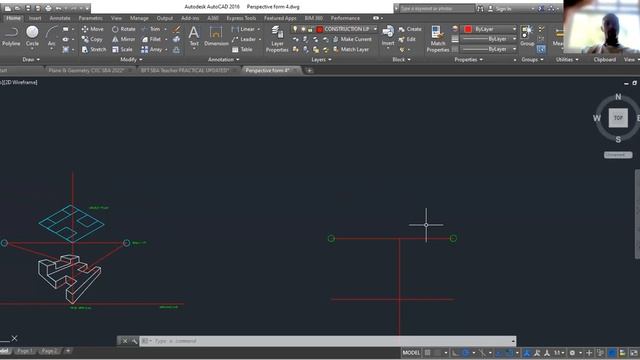
Task: Activate the Trim tool
Action: pyautogui.click(x=151, y=29)
